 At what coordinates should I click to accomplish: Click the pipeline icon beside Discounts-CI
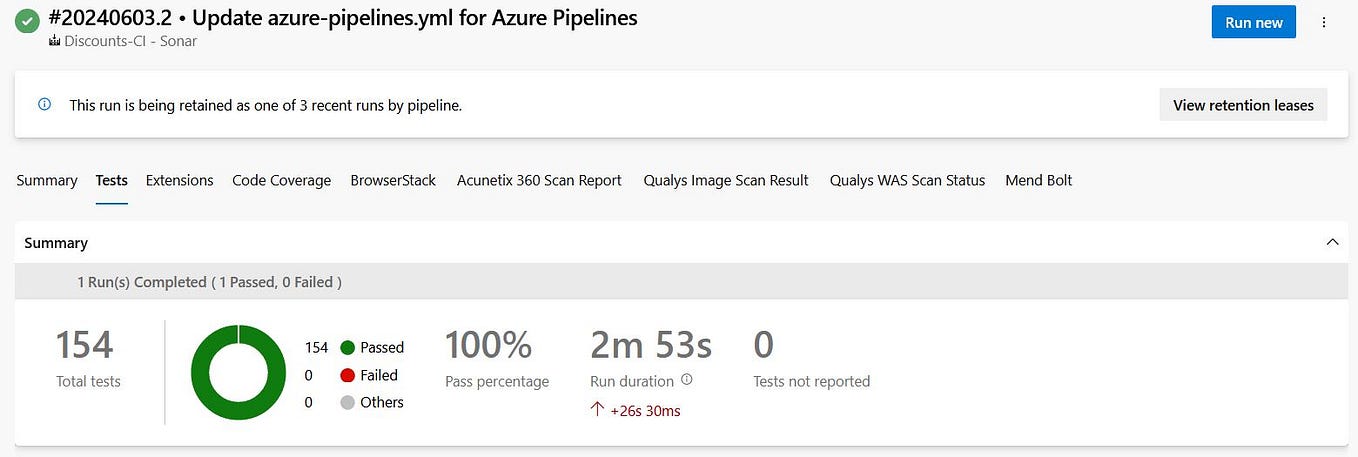pos(54,42)
